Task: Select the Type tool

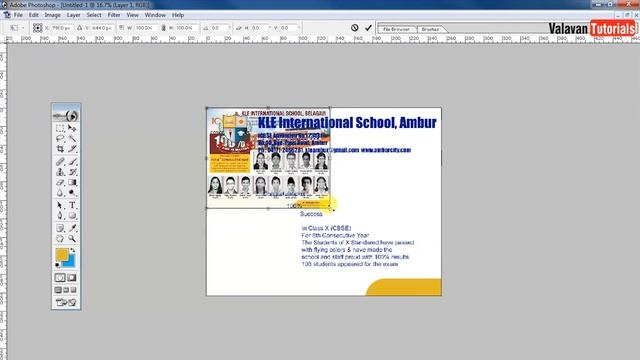Action: (x=72, y=205)
